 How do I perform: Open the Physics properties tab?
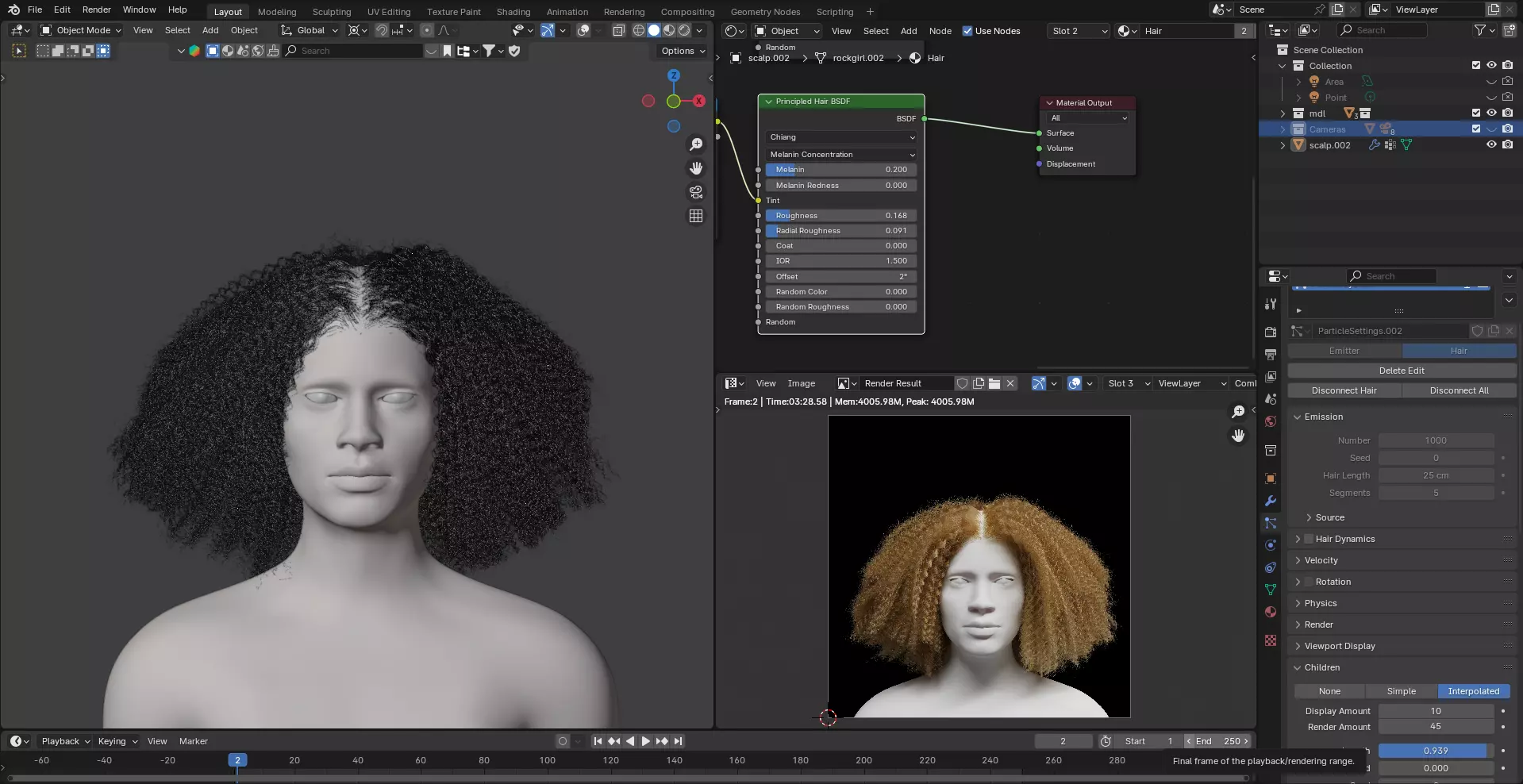[1271, 545]
